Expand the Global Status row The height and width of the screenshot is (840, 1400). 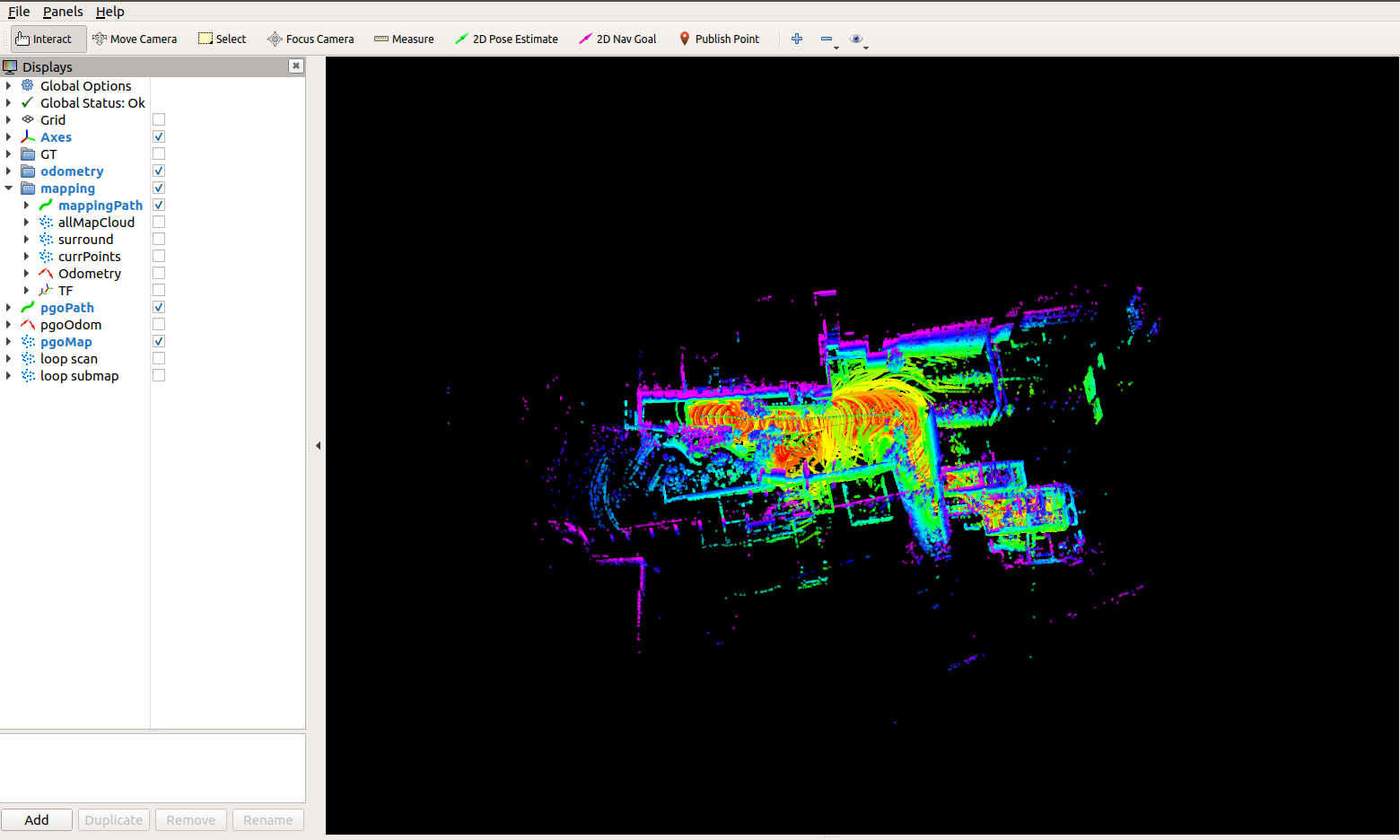9,102
